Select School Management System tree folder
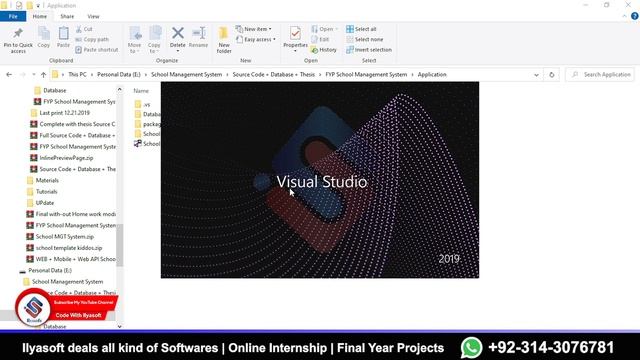Viewport: 640px width, 360px height. pyautogui.click(x=63, y=282)
